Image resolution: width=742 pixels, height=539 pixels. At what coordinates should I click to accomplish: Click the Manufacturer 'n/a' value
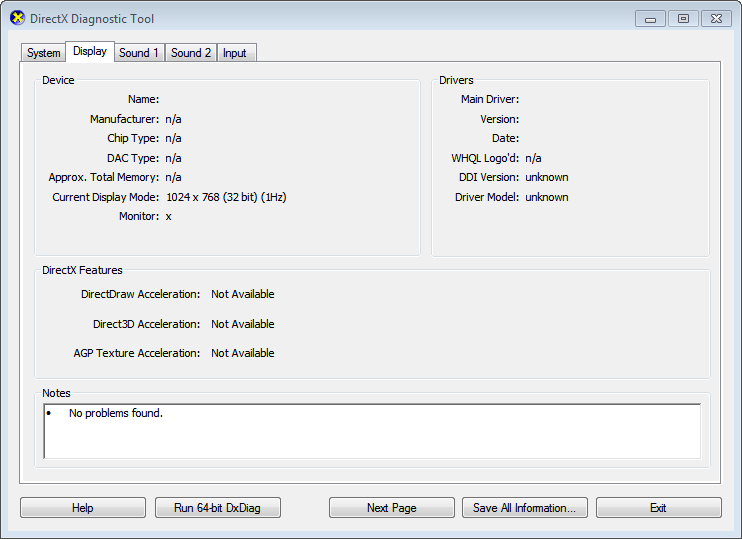pos(173,119)
